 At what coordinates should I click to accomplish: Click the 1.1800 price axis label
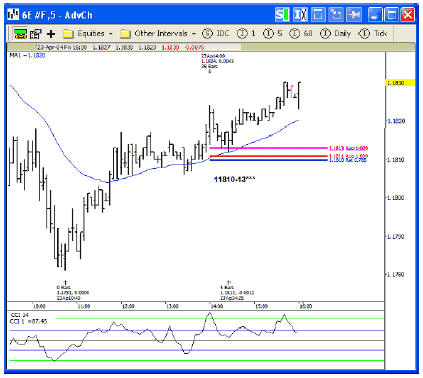click(x=396, y=198)
